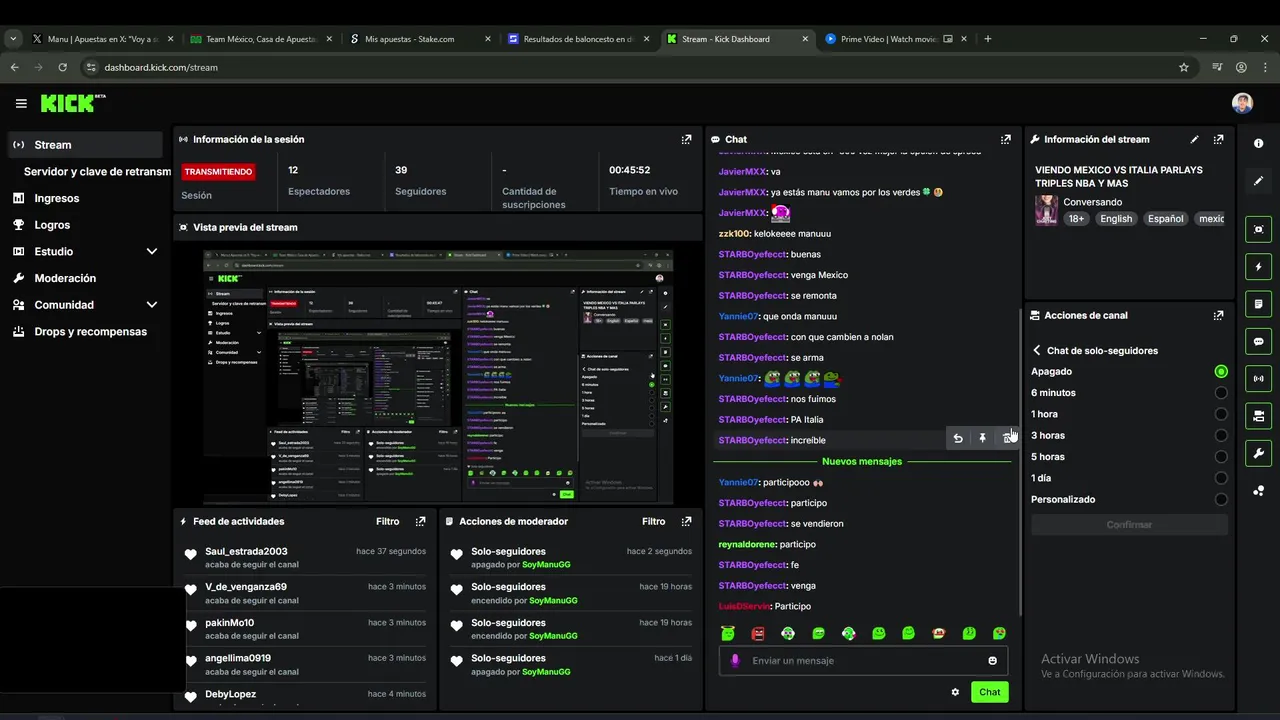Viewport: 1280px width, 720px height.
Task: Click the purple microphone icon in chat input
Action: (x=735, y=661)
